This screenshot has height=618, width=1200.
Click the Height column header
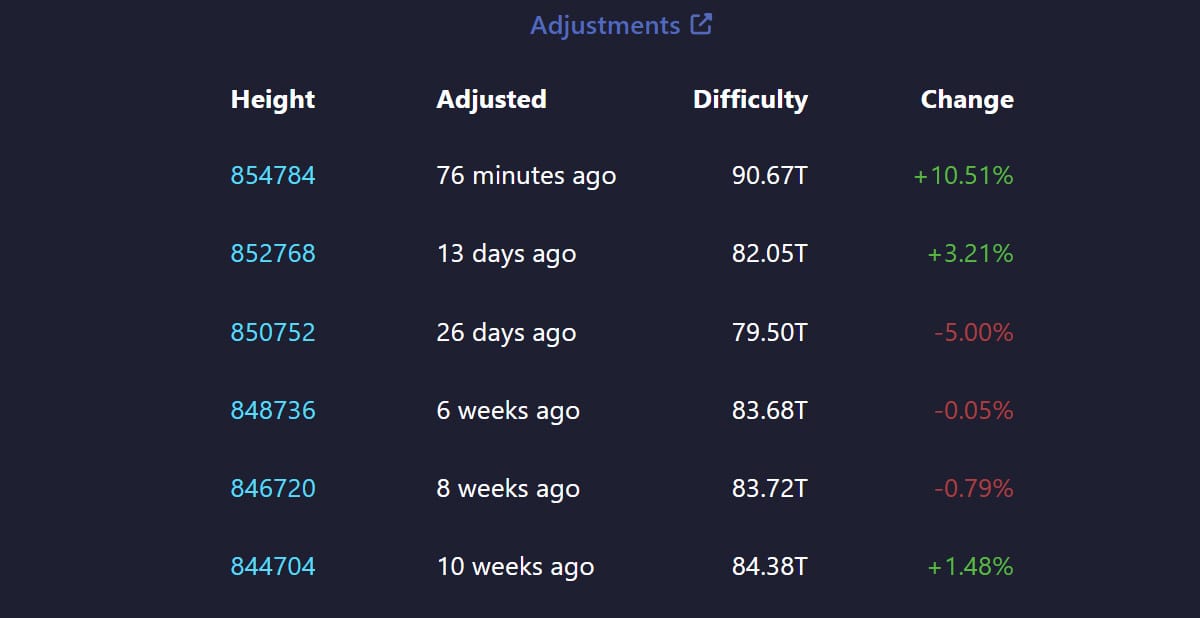273,99
